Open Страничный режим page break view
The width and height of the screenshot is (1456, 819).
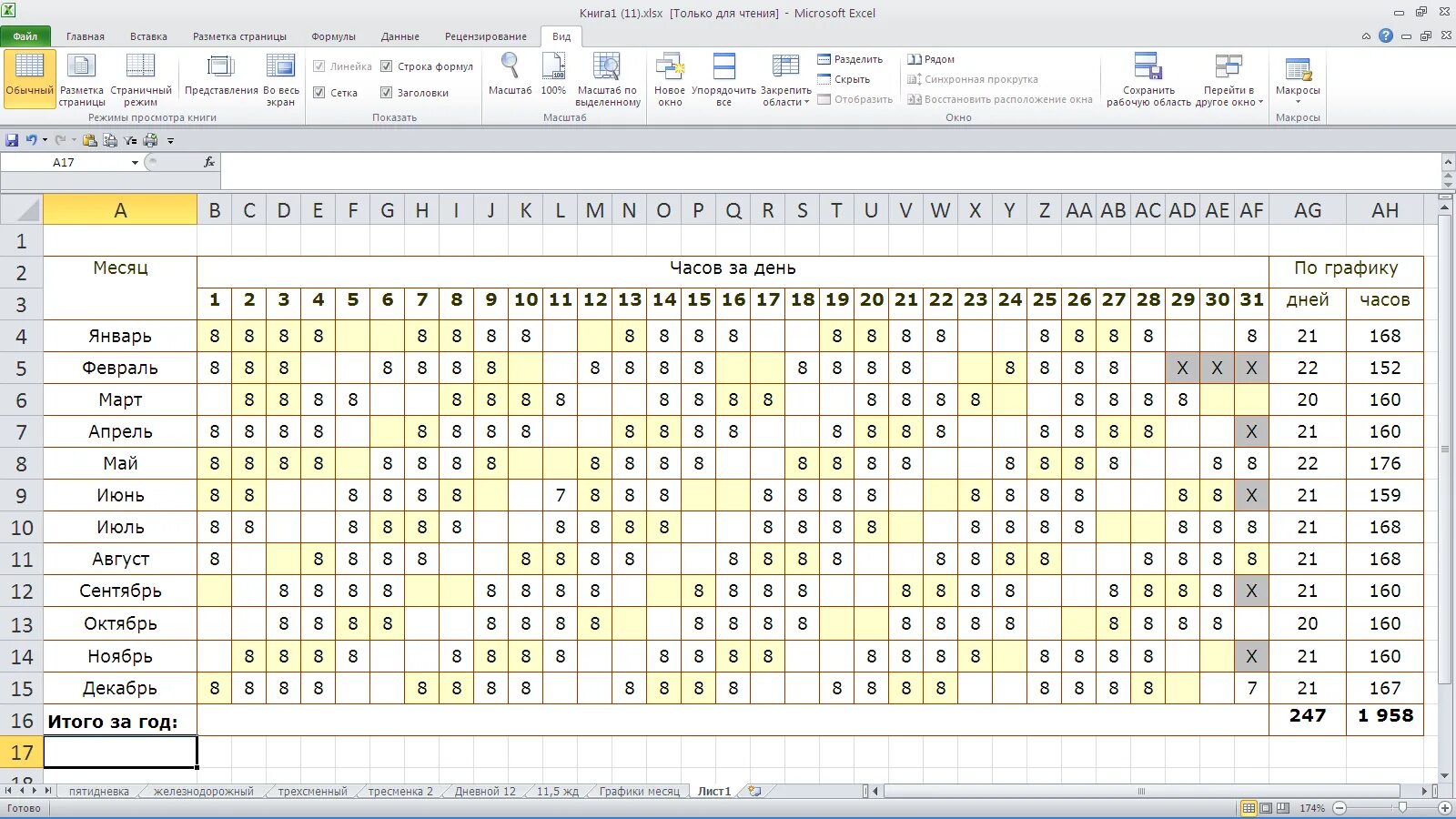140,79
